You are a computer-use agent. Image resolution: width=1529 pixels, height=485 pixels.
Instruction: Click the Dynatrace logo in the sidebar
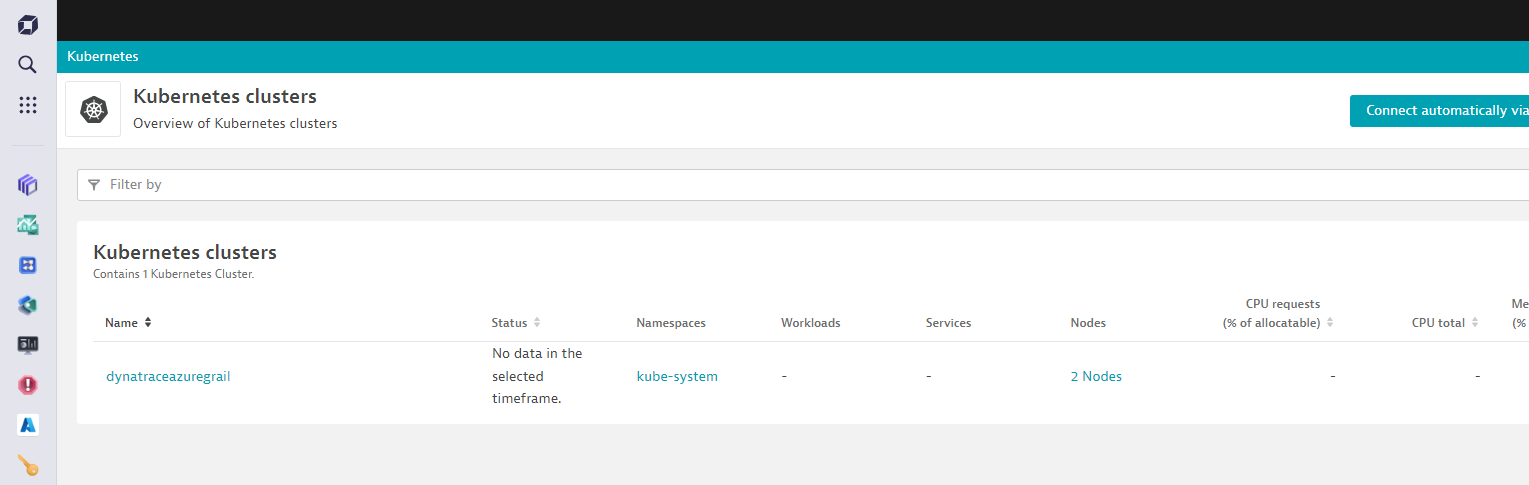(x=28, y=25)
